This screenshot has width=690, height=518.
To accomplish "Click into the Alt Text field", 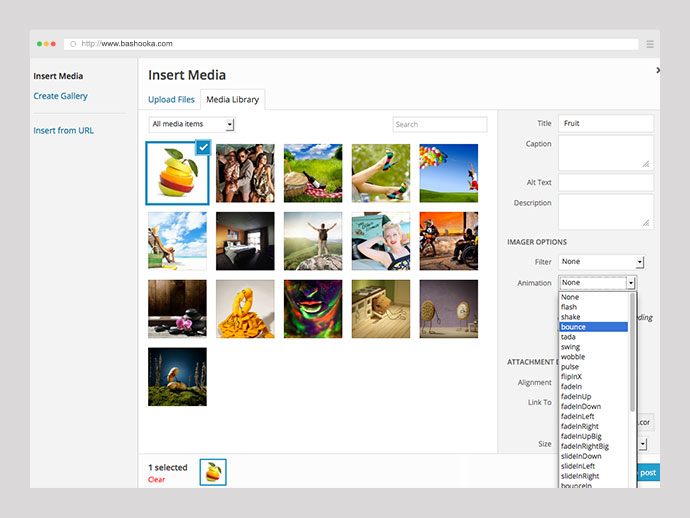I will (x=606, y=182).
